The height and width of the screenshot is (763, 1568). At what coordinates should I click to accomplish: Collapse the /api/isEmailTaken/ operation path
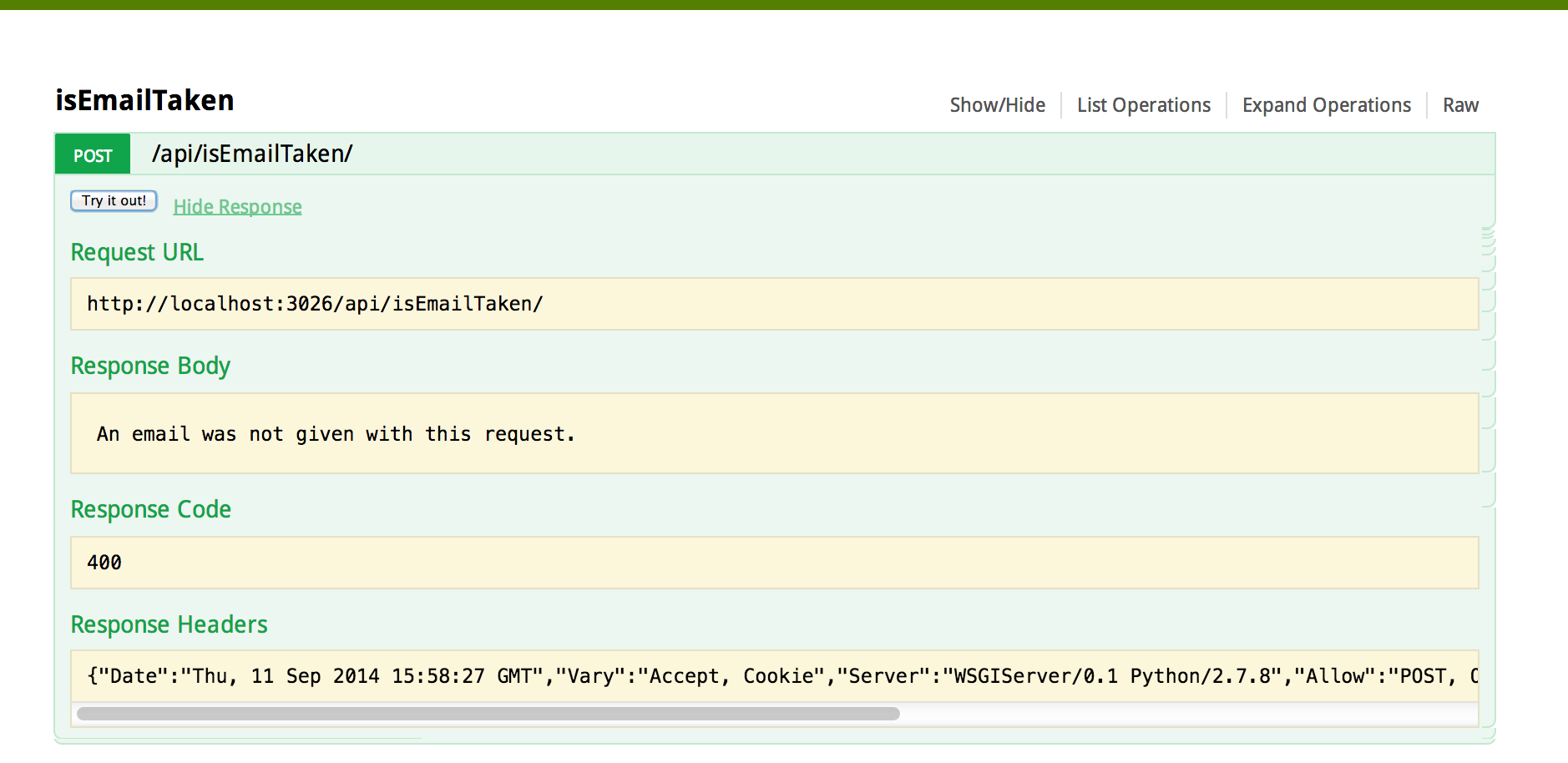[252, 154]
